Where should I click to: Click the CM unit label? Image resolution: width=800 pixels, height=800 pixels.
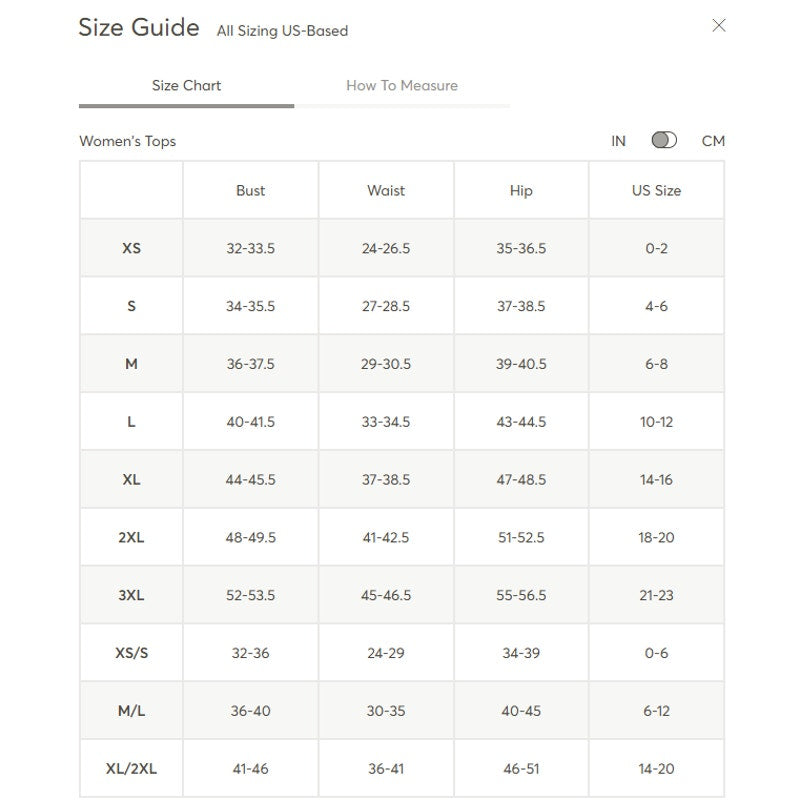(x=713, y=141)
